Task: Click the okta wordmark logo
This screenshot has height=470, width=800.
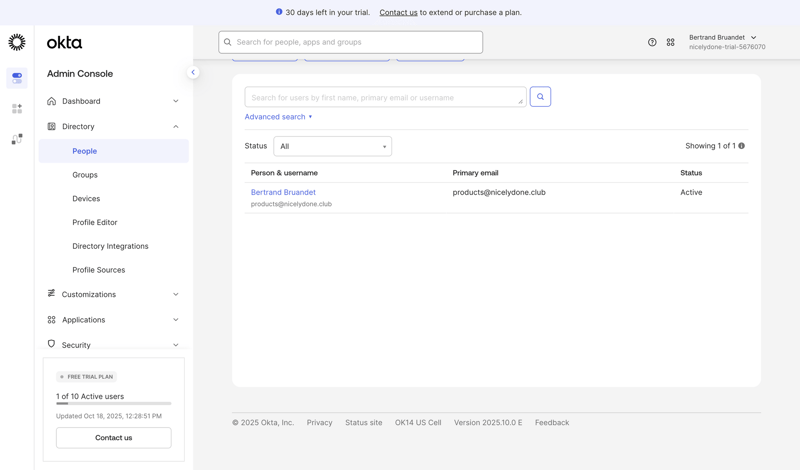Action: tap(64, 43)
